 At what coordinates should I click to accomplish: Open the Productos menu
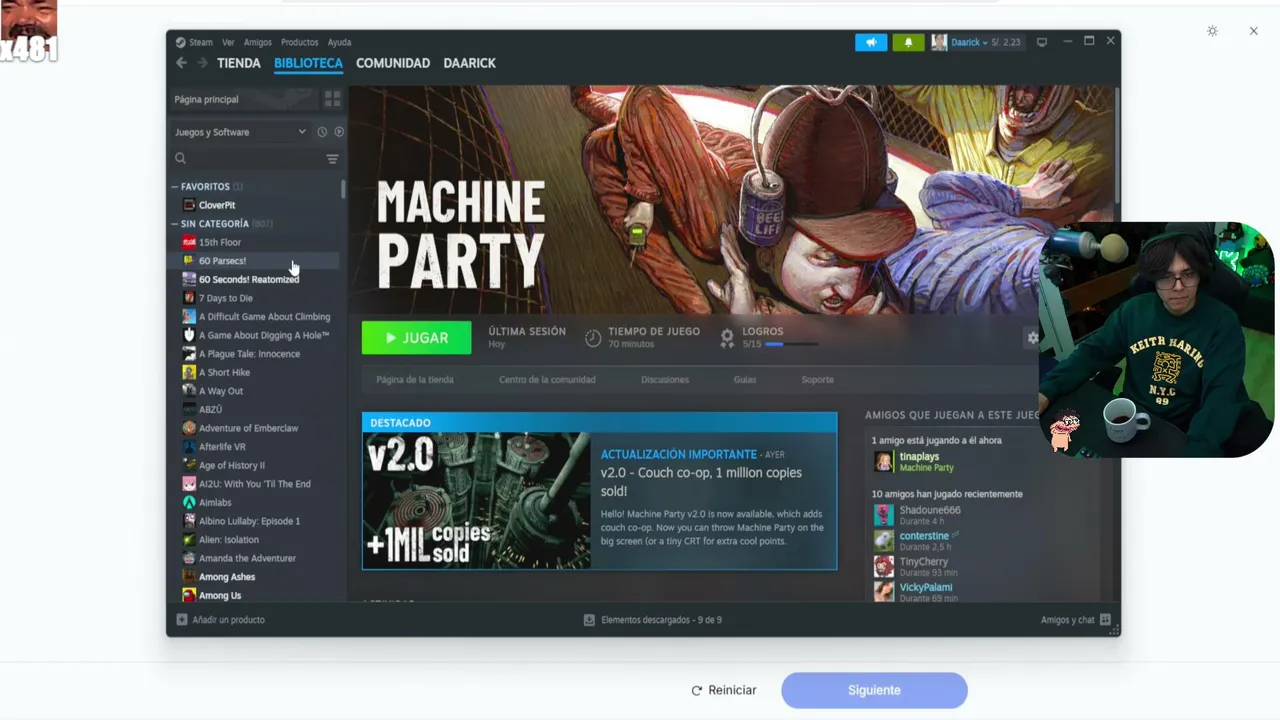[x=300, y=42]
